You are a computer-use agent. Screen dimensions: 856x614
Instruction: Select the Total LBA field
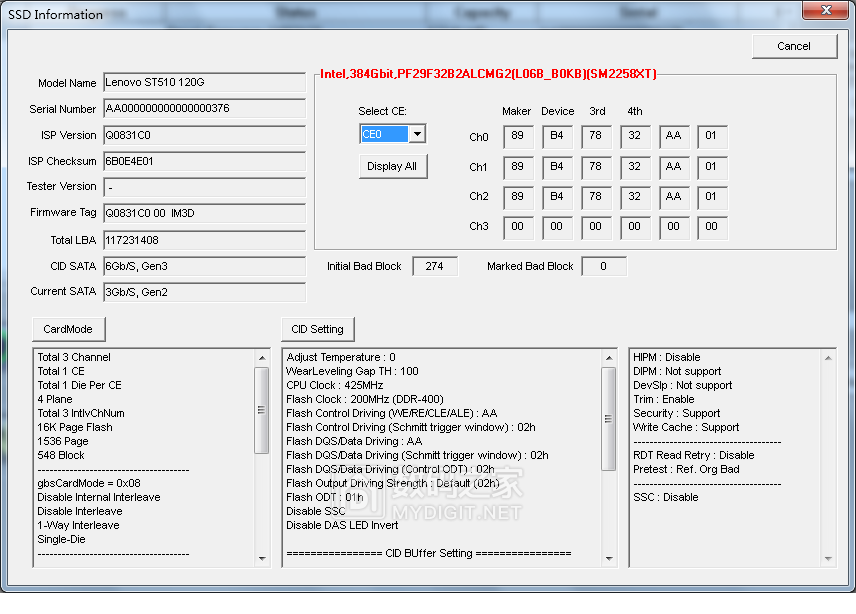pyautogui.click(x=204, y=240)
